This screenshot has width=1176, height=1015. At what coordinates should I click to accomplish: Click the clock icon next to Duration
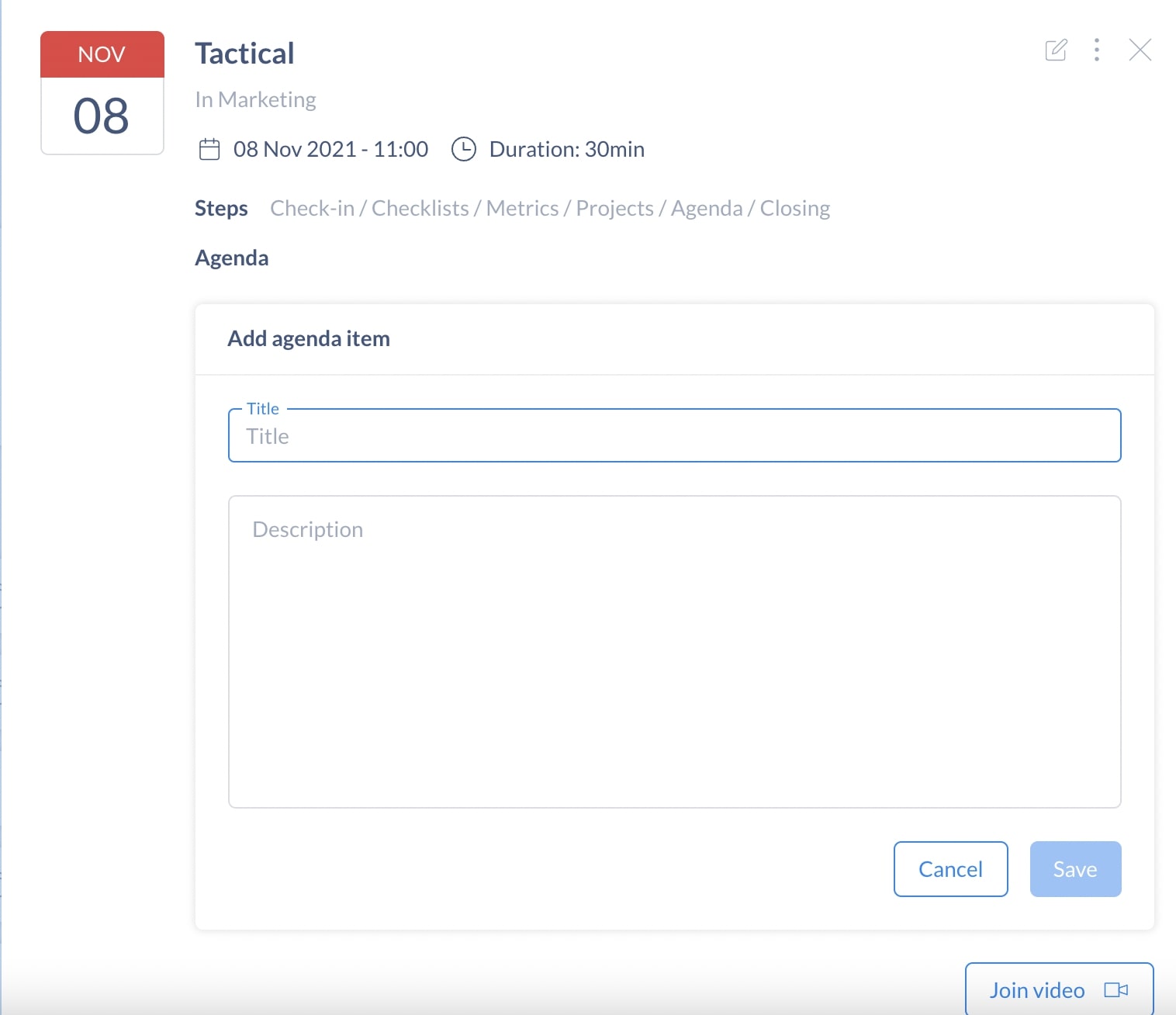pyautogui.click(x=464, y=149)
